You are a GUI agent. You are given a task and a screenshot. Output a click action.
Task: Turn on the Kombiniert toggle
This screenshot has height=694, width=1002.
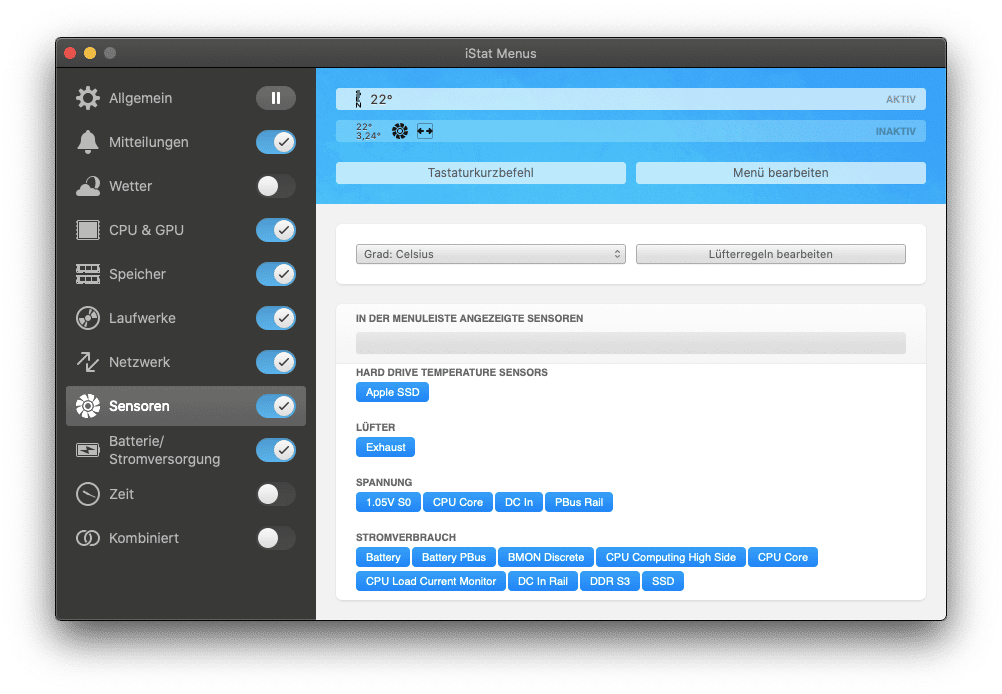275,538
